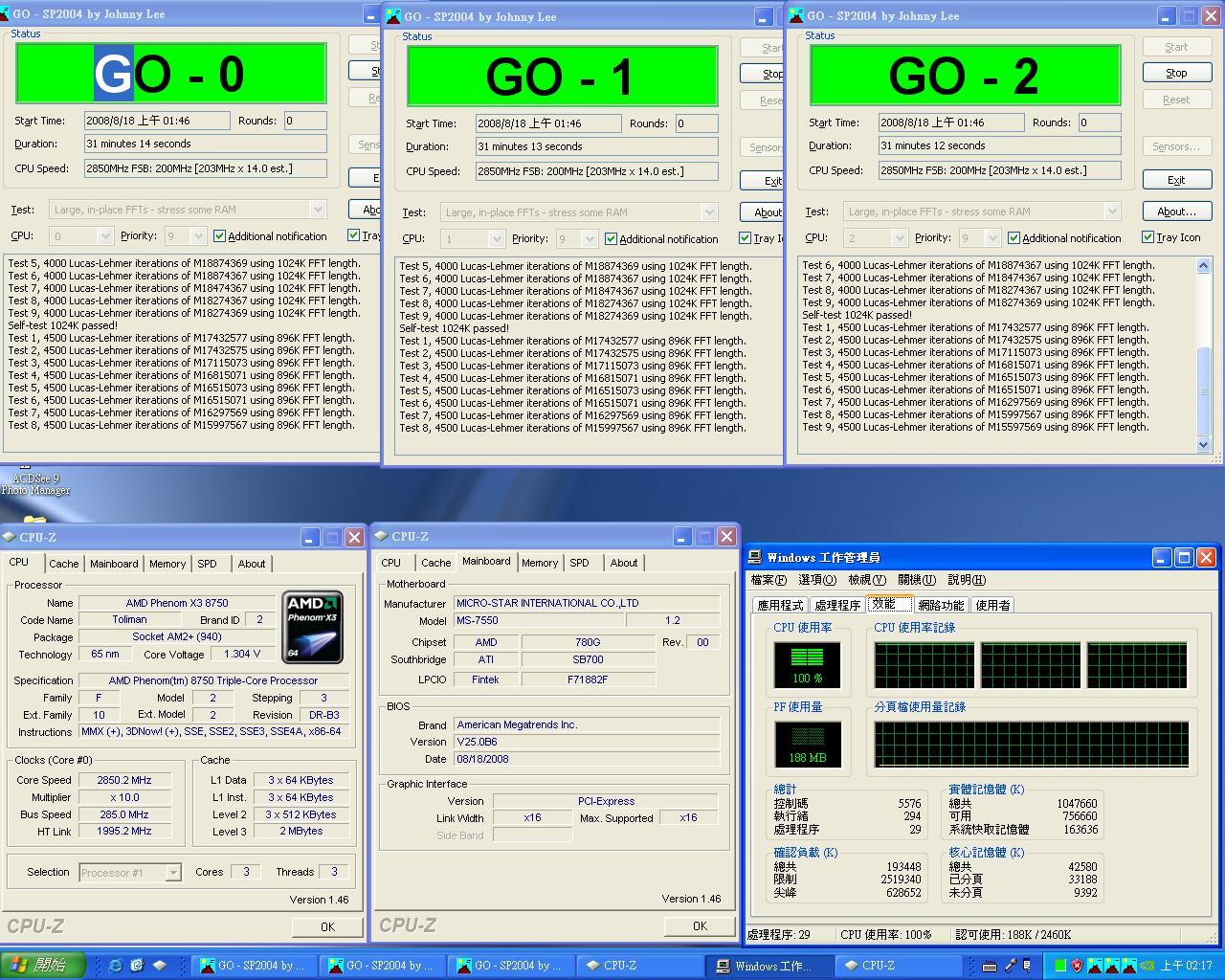The width and height of the screenshot is (1225, 980).
Task: Switch to About tab in CPU-Z Mainboard window
Action: [x=624, y=563]
